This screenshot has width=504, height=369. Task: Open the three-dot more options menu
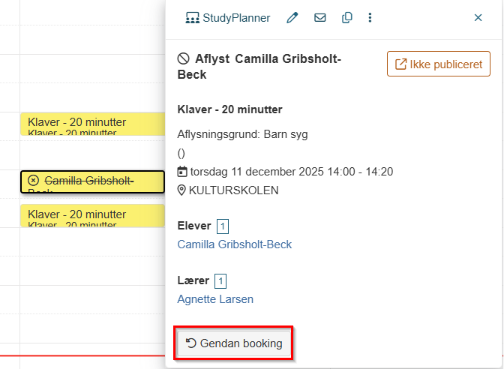pos(370,18)
